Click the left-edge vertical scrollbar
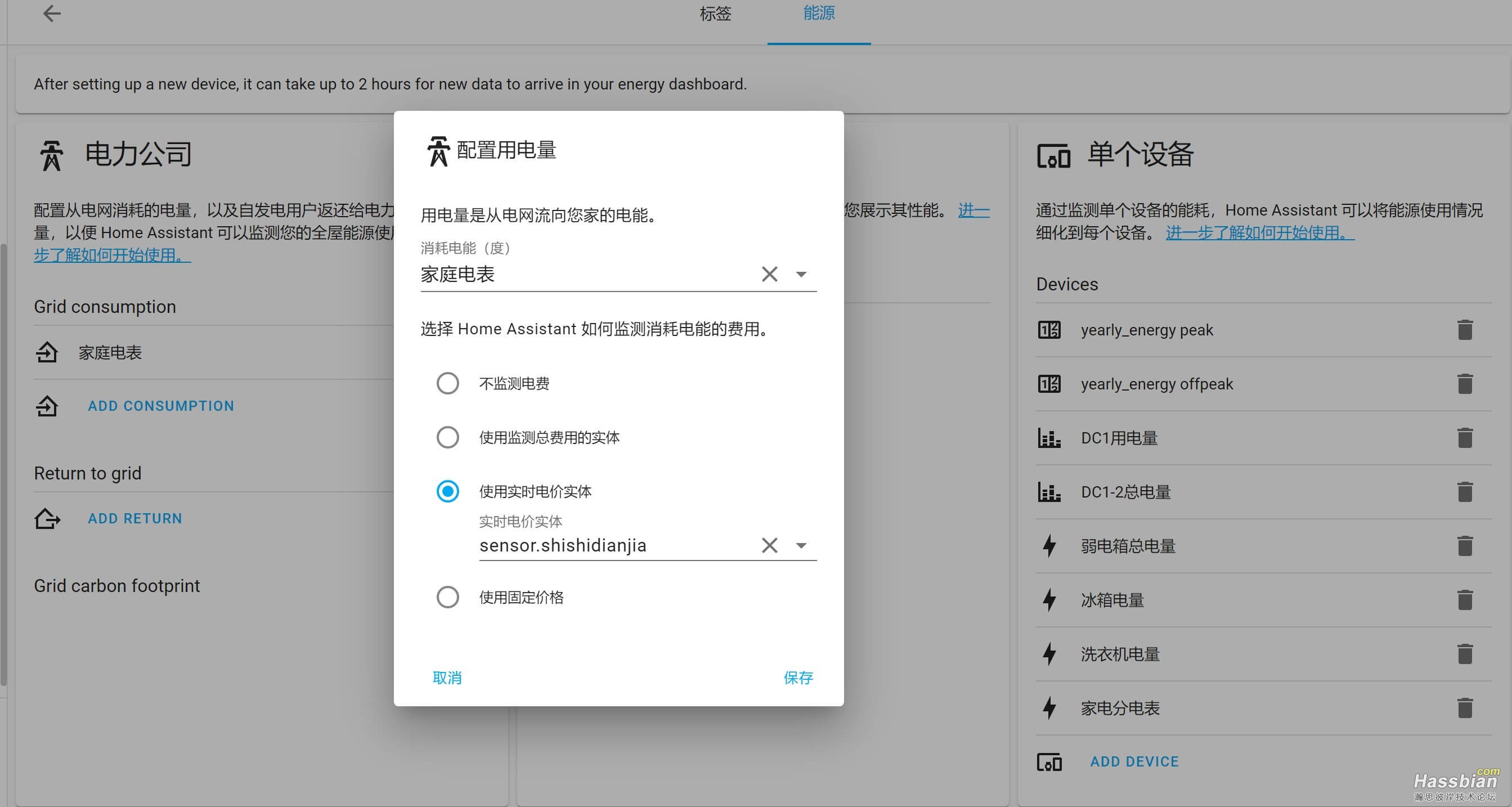The width and height of the screenshot is (1512, 807). (x=3, y=464)
